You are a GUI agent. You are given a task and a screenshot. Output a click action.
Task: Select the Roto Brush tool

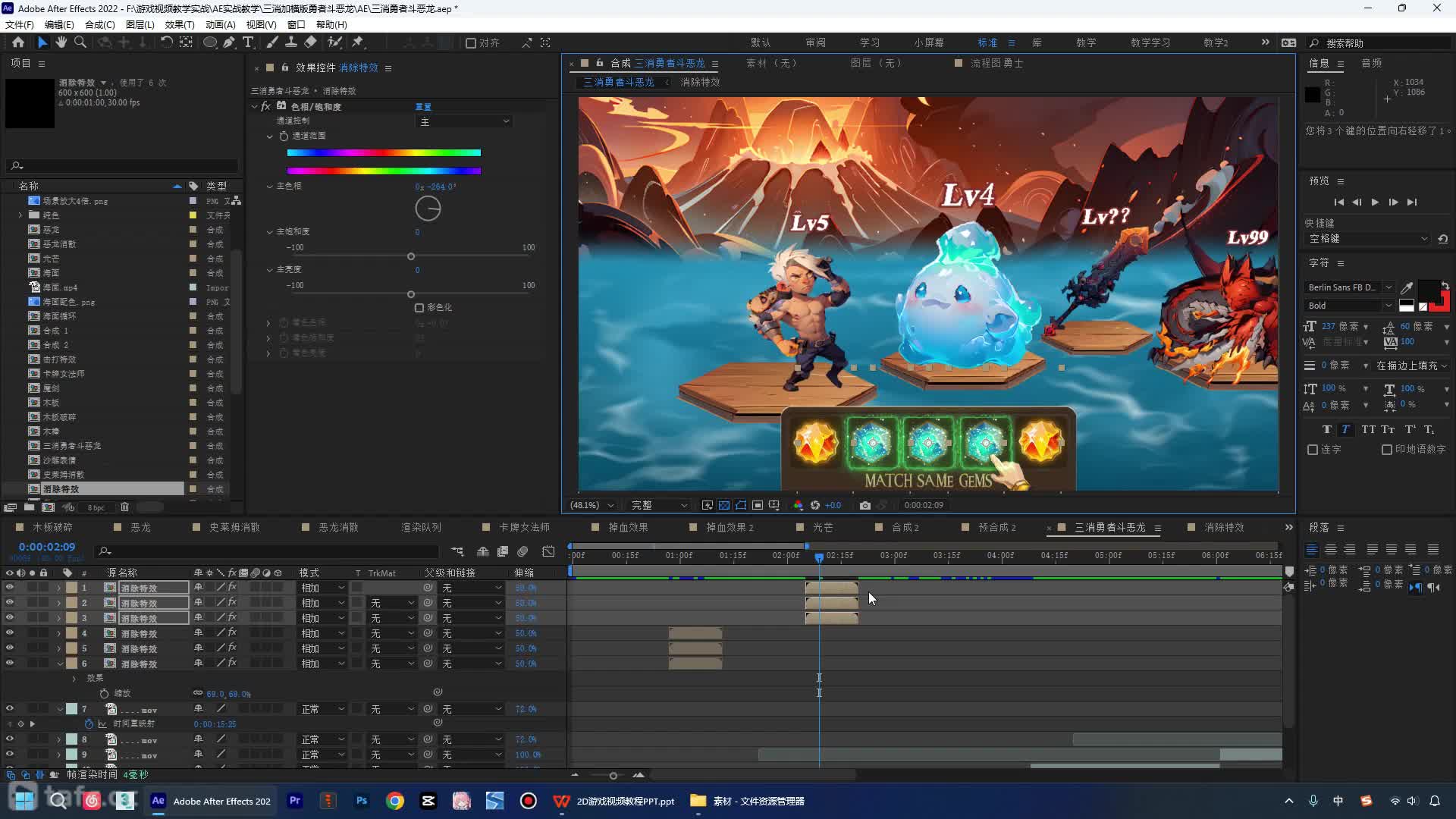click(334, 42)
